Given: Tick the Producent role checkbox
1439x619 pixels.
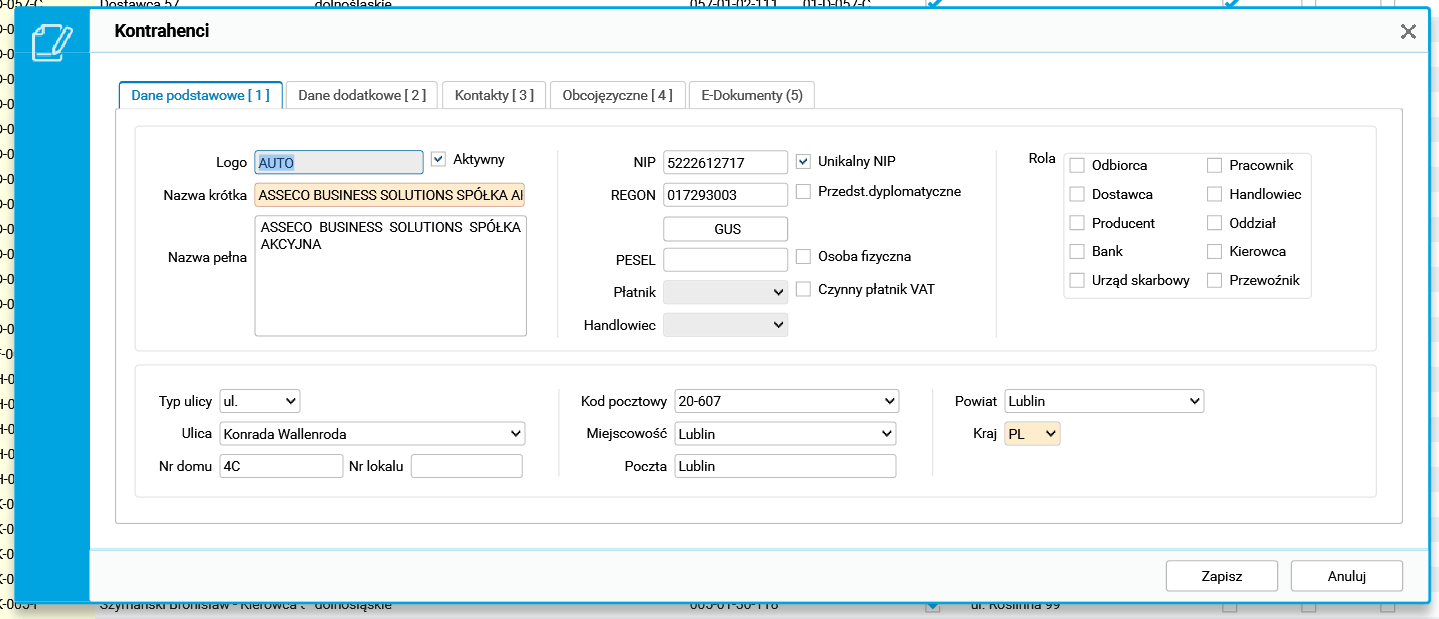Looking at the screenshot, I should 1077,223.
